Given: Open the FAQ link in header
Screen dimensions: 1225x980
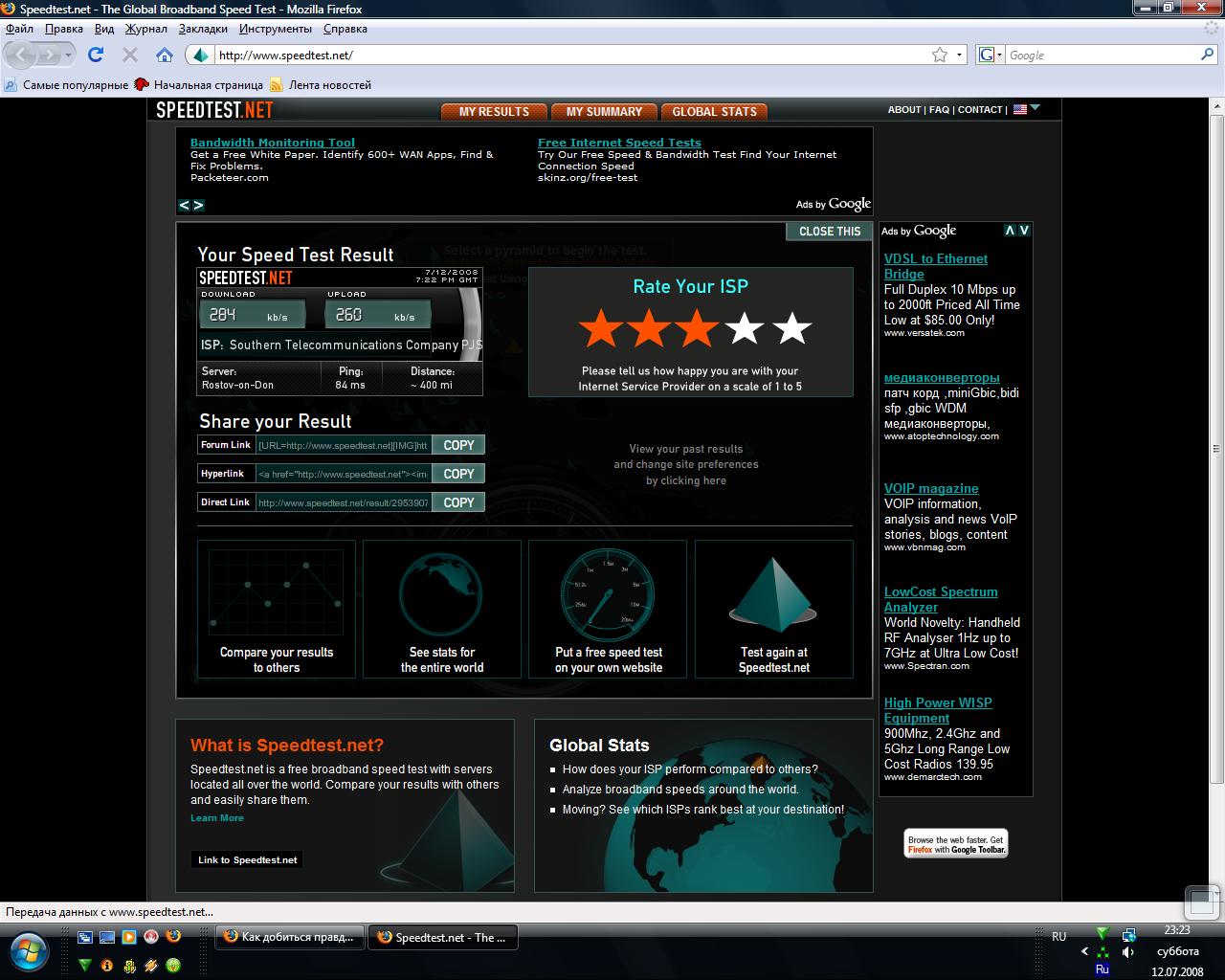Looking at the screenshot, I should click(x=939, y=110).
